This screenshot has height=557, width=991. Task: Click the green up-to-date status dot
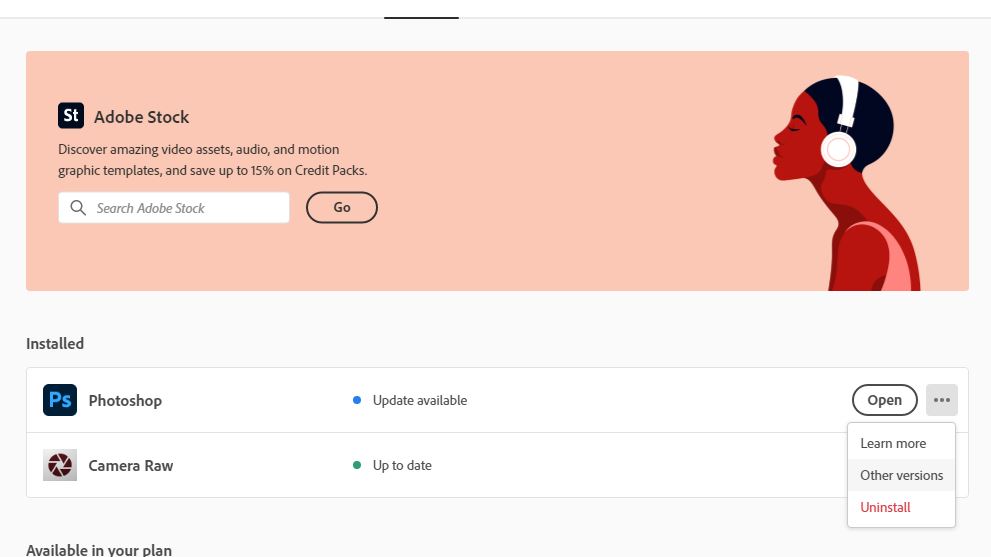(357, 465)
